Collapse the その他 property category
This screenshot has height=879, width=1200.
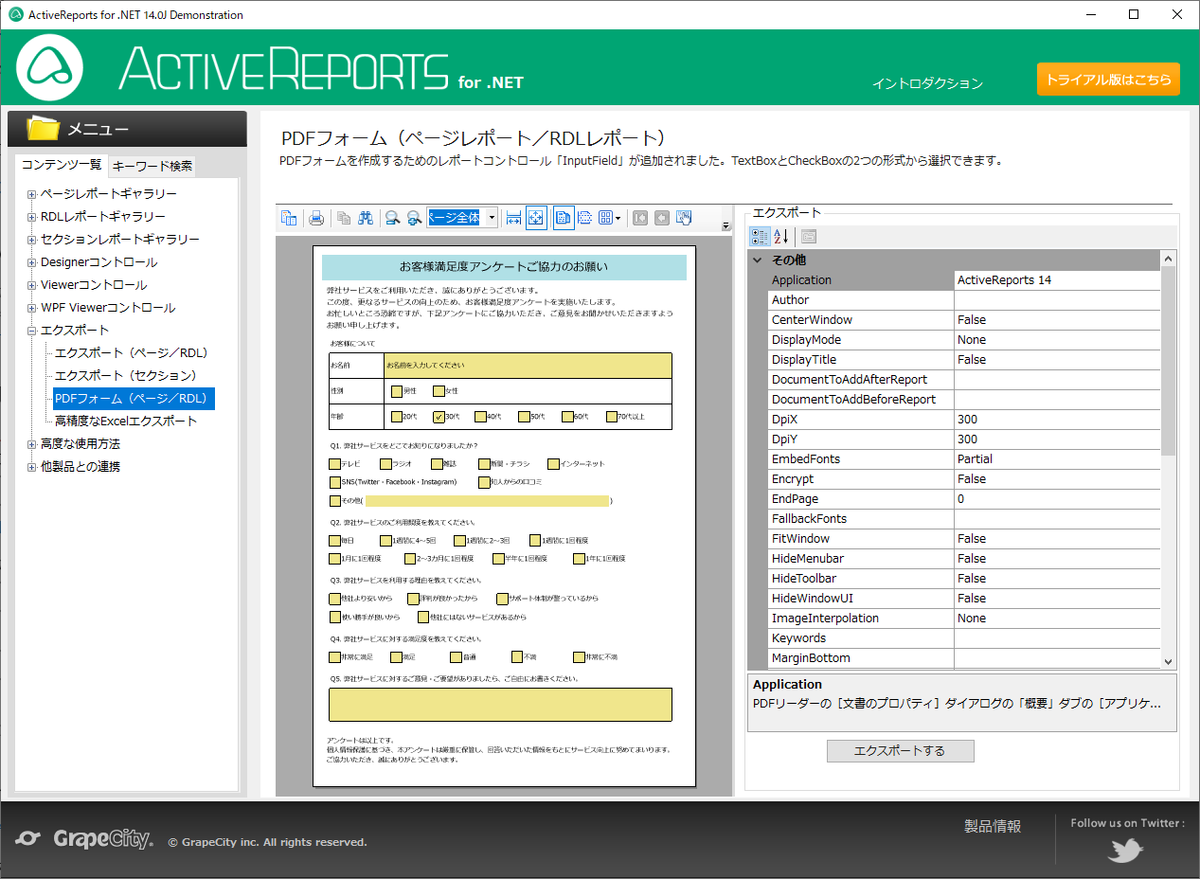click(x=758, y=260)
